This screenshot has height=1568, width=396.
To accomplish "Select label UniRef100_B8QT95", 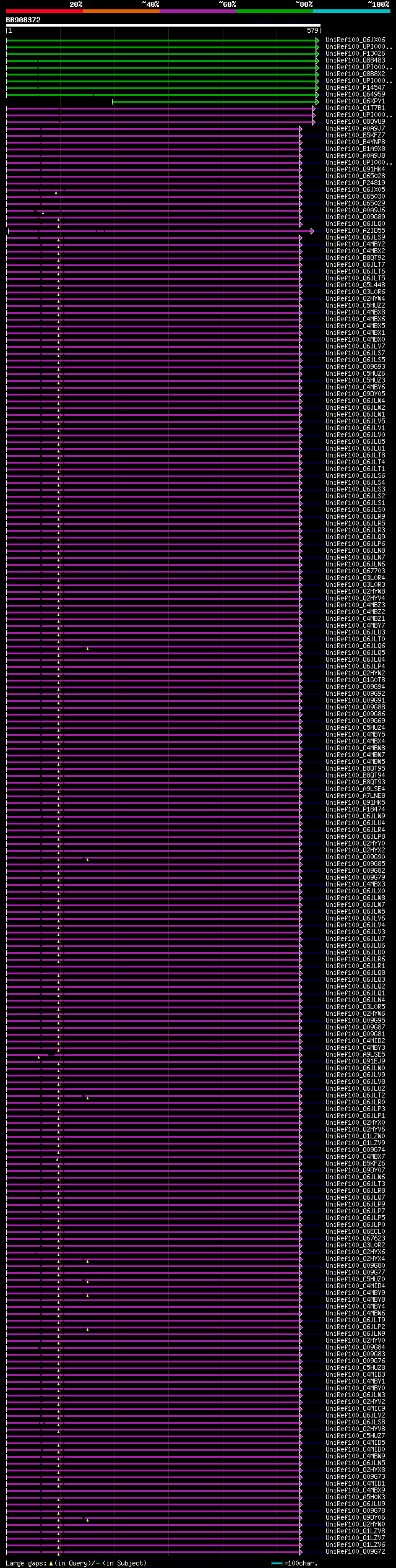I will 355,769.
